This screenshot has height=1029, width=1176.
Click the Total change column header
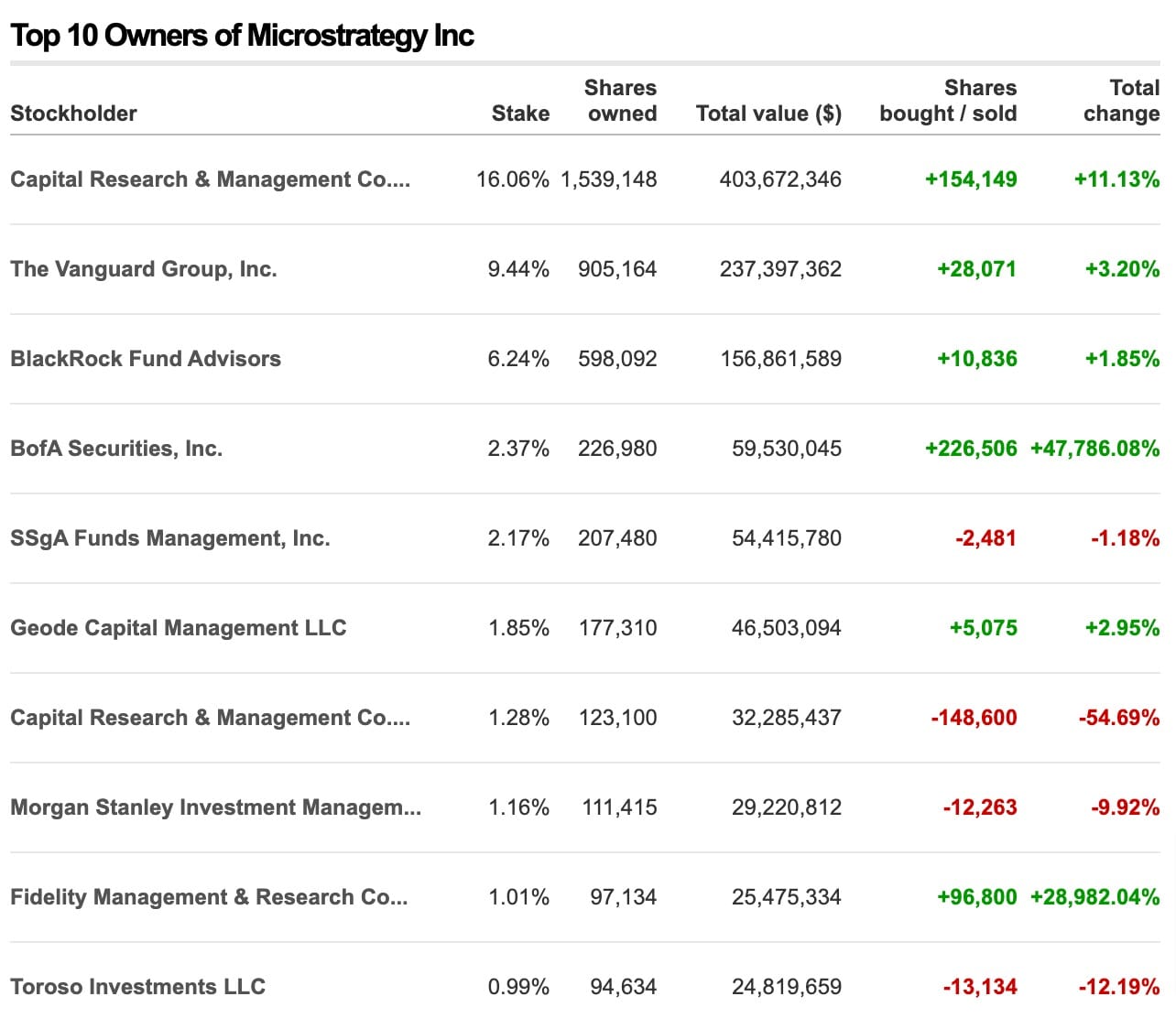point(1121,101)
